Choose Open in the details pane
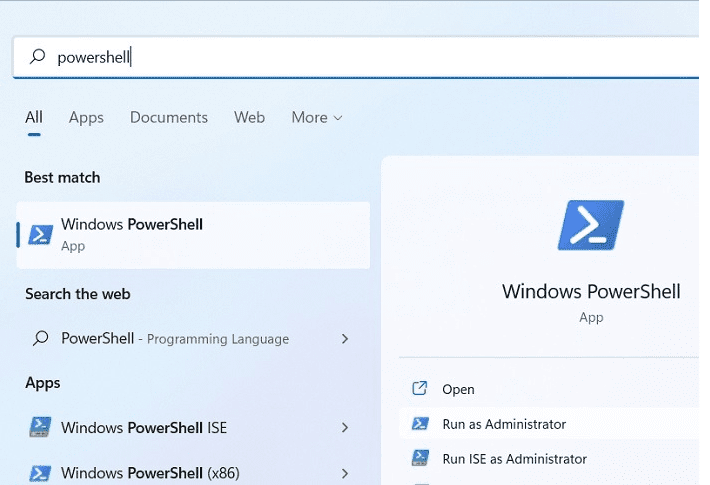Screen dimensions: 710x485 click(x=549, y=389)
